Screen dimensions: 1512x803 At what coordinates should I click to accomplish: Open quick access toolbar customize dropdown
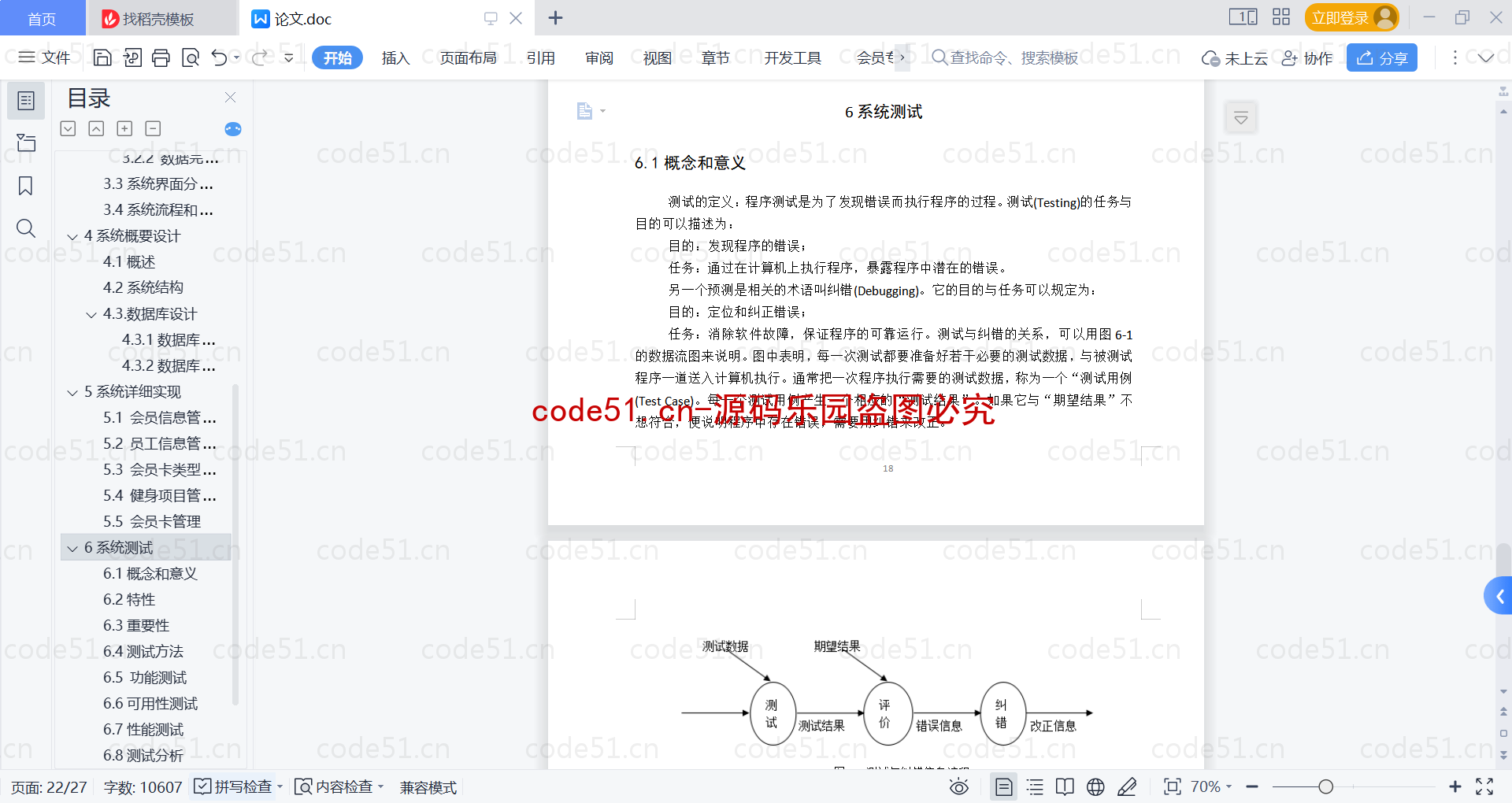[x=289, y=57]
